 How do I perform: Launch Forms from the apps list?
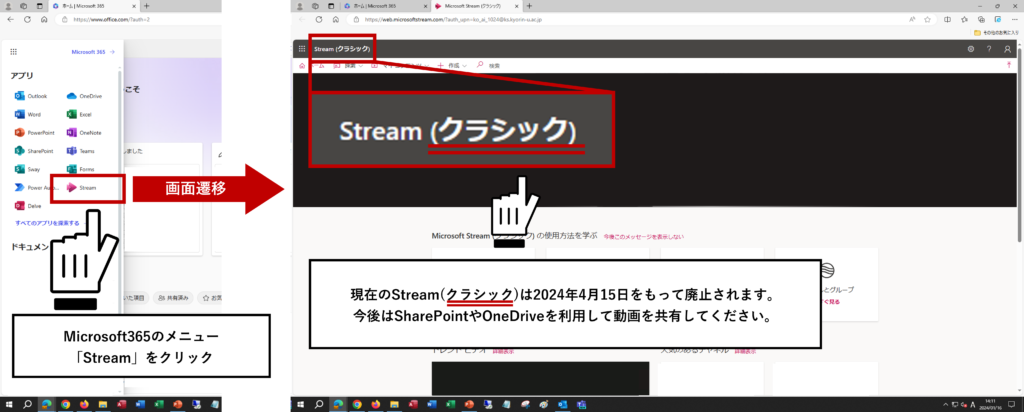pos(80,169)
